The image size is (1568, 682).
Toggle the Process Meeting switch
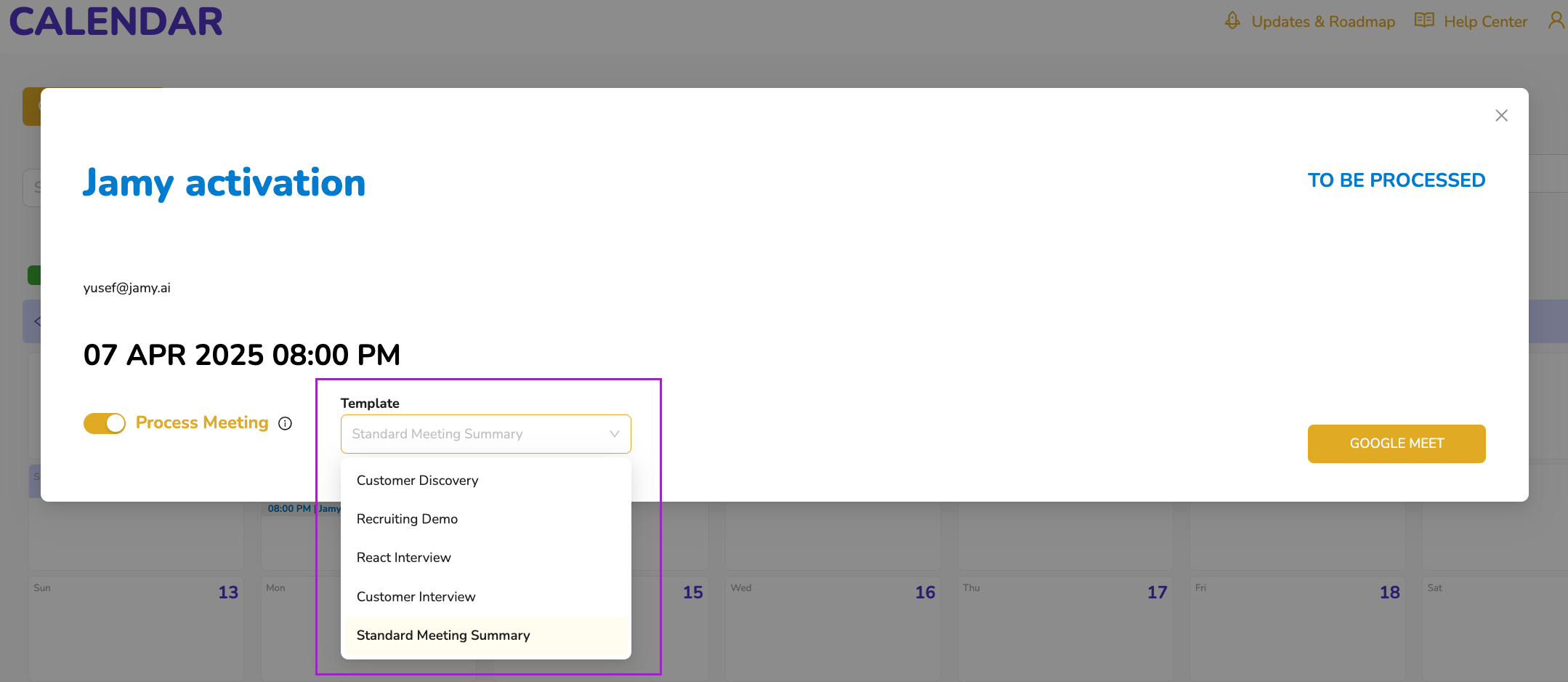point(105,423)
